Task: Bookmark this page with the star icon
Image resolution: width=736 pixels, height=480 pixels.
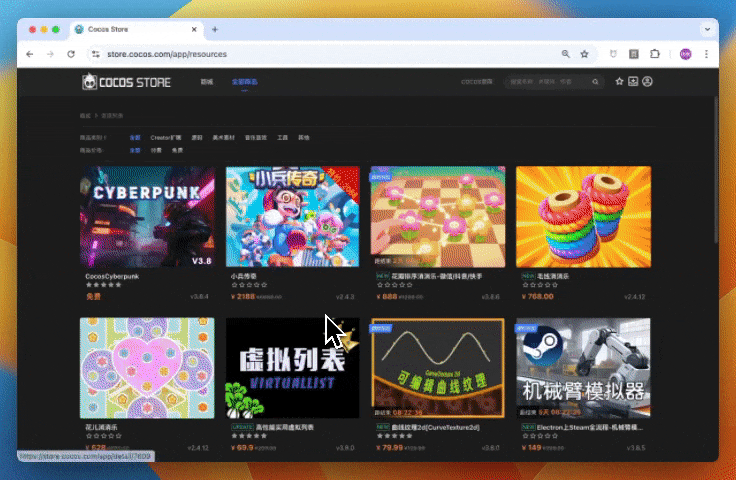Action: [584, 54]
